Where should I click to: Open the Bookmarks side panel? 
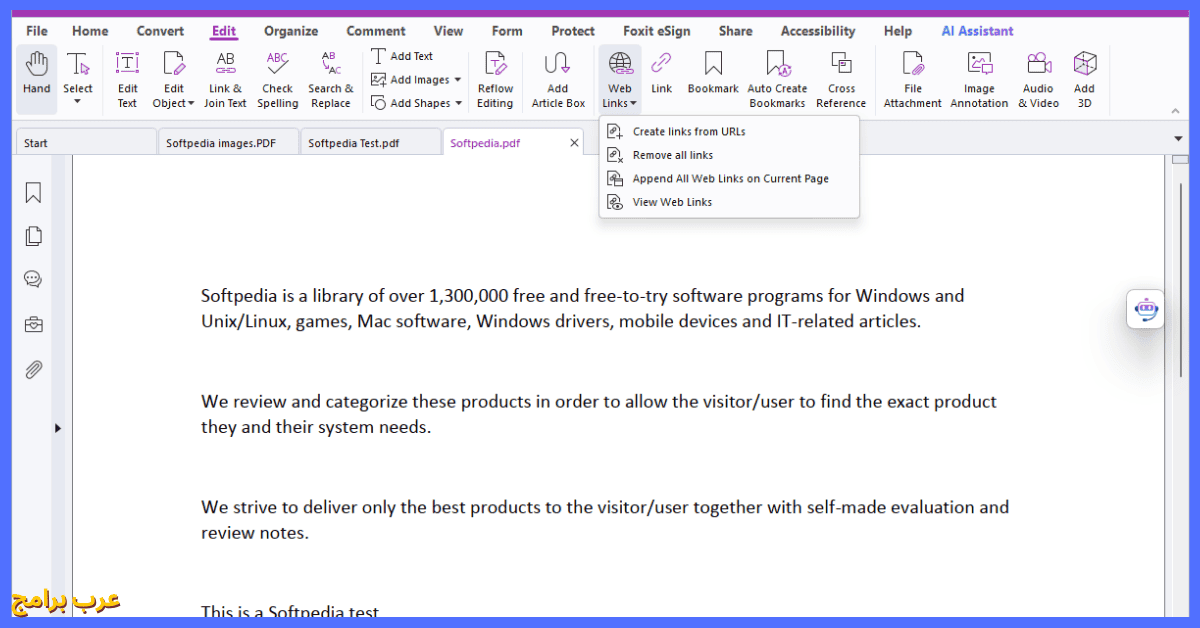pos(33,193)
